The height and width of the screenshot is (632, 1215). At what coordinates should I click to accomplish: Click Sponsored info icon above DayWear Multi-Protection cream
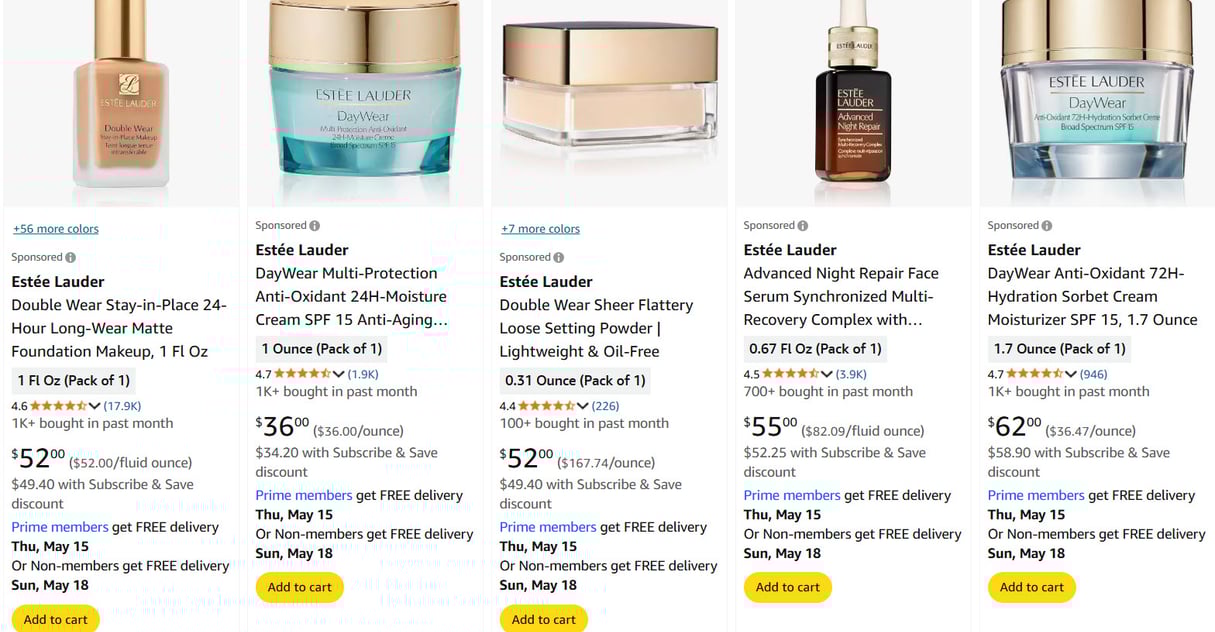tap(315, 226)
